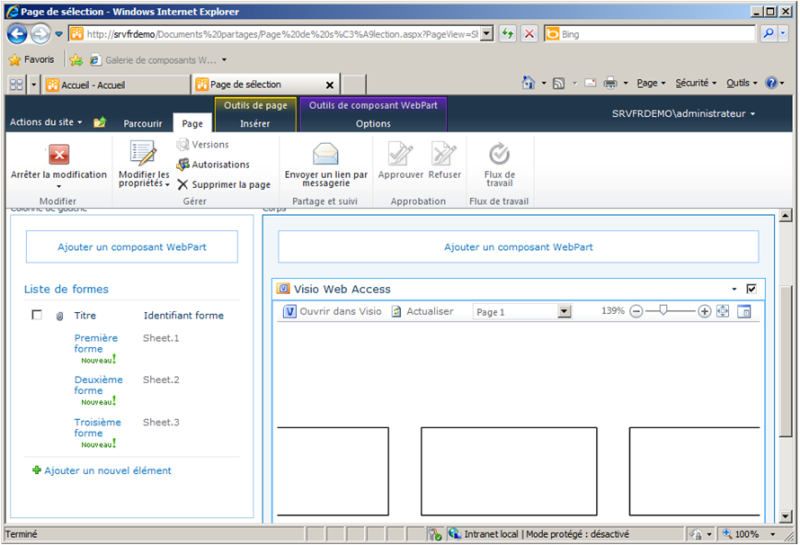Open the Deuxième forme list item
This screenshot has height=545, width=800.
point(98,385)
